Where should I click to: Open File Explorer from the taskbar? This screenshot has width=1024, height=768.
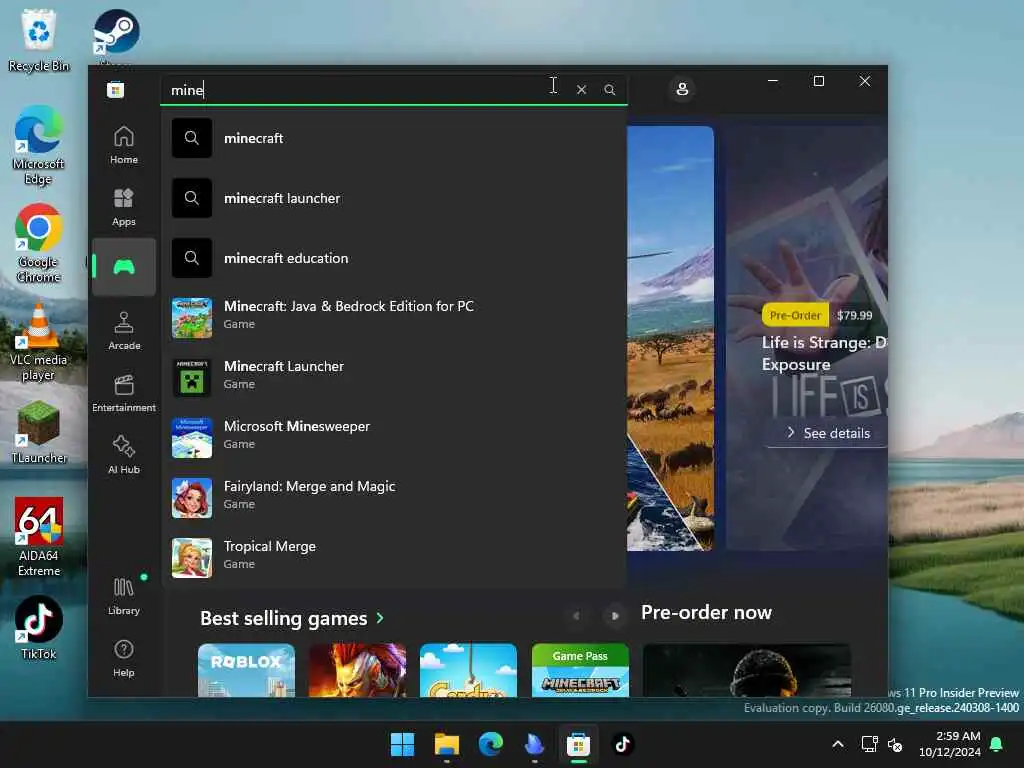point(447,744)
